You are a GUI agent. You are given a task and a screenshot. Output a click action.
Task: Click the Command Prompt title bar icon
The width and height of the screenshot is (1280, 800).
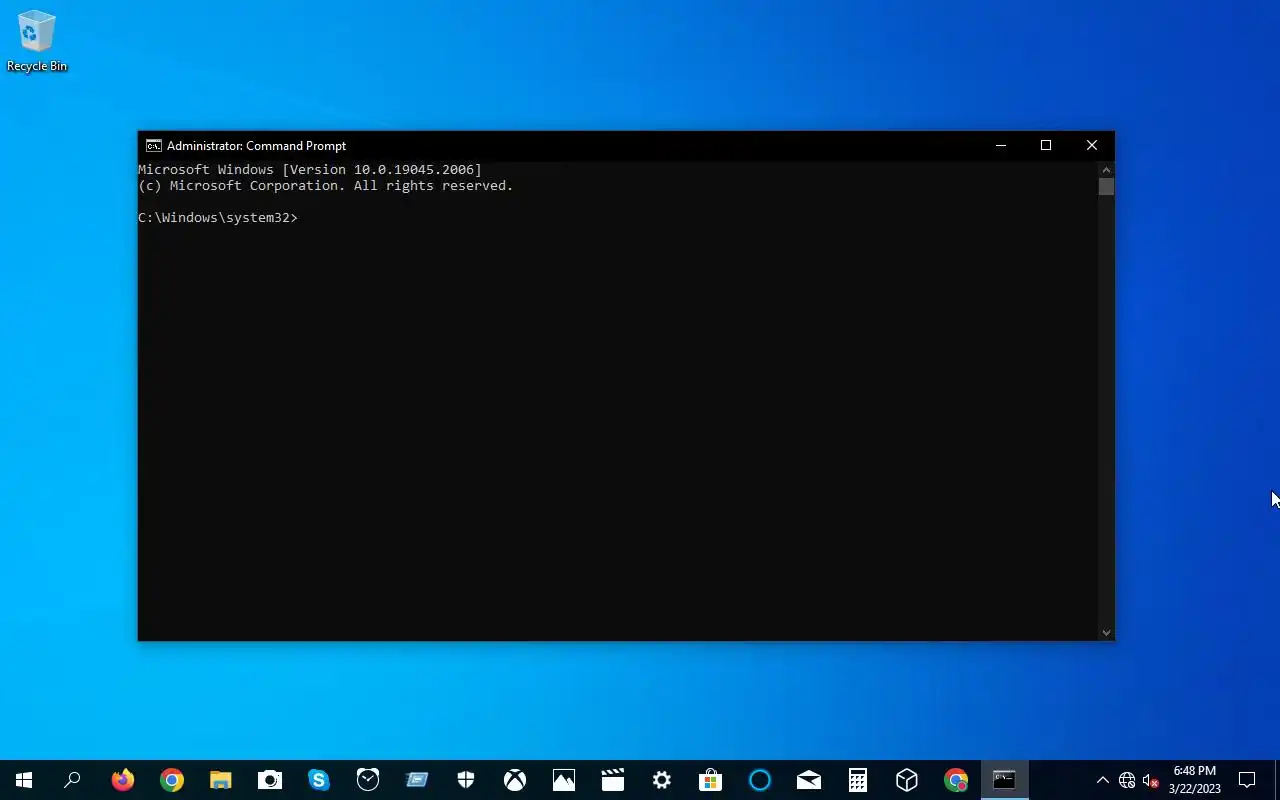click(x=153, y=146)
